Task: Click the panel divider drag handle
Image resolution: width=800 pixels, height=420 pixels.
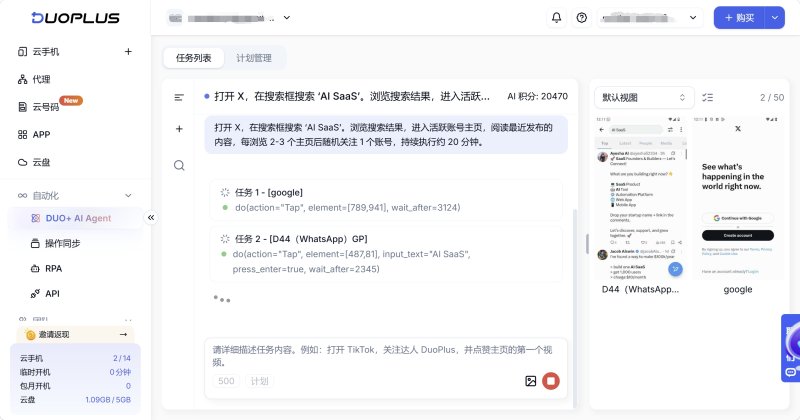Action: [x=587, y=244]
